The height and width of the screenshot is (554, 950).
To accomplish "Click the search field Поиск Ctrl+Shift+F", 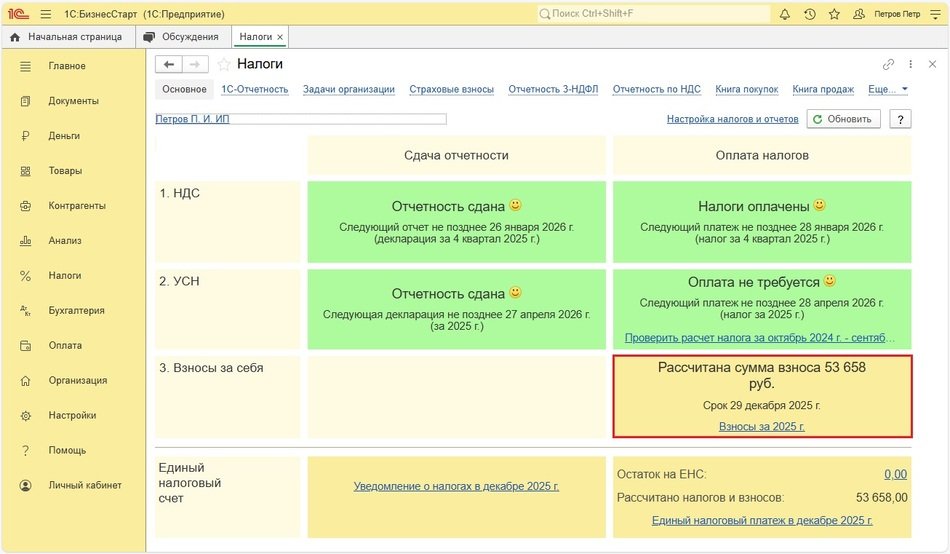I will (x=650, y=14).
